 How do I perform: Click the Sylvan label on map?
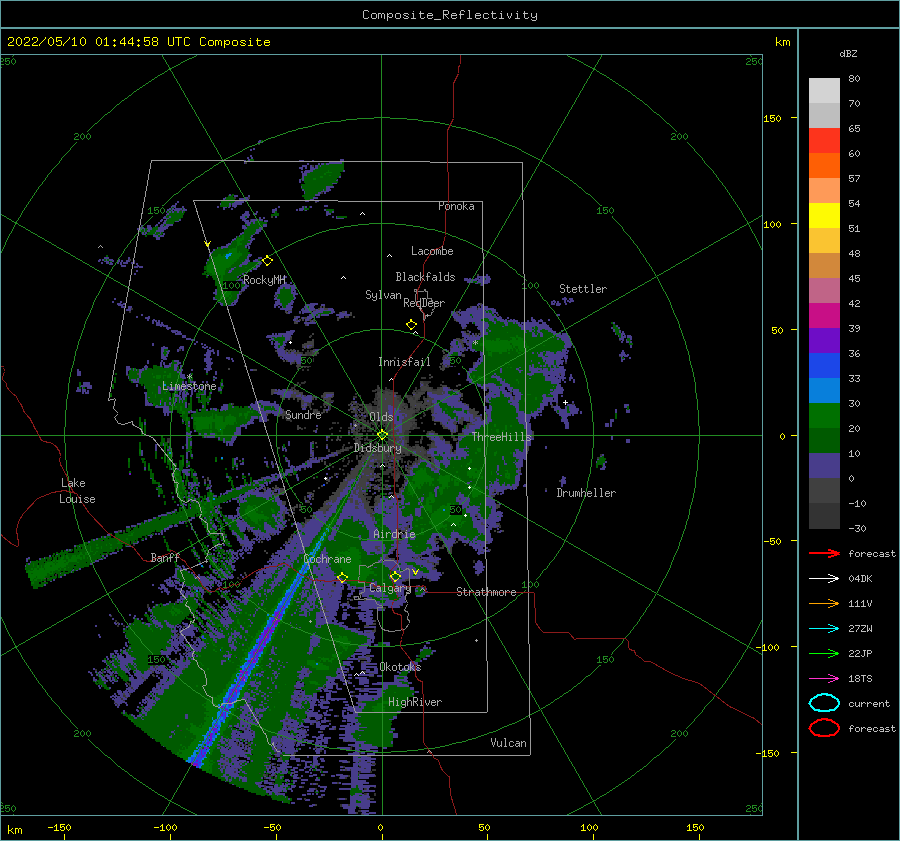pyautogui.click(x=383, y=295)
